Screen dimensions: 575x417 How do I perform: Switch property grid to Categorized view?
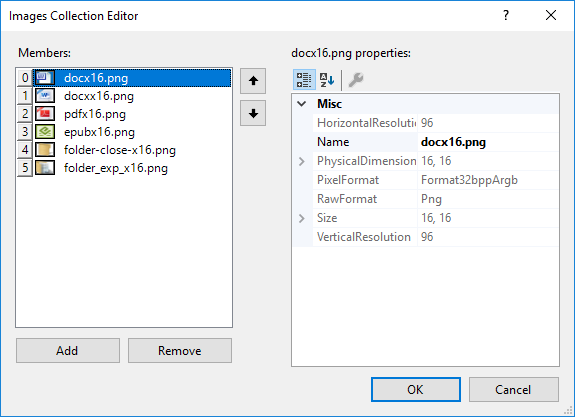pos(304,80)
